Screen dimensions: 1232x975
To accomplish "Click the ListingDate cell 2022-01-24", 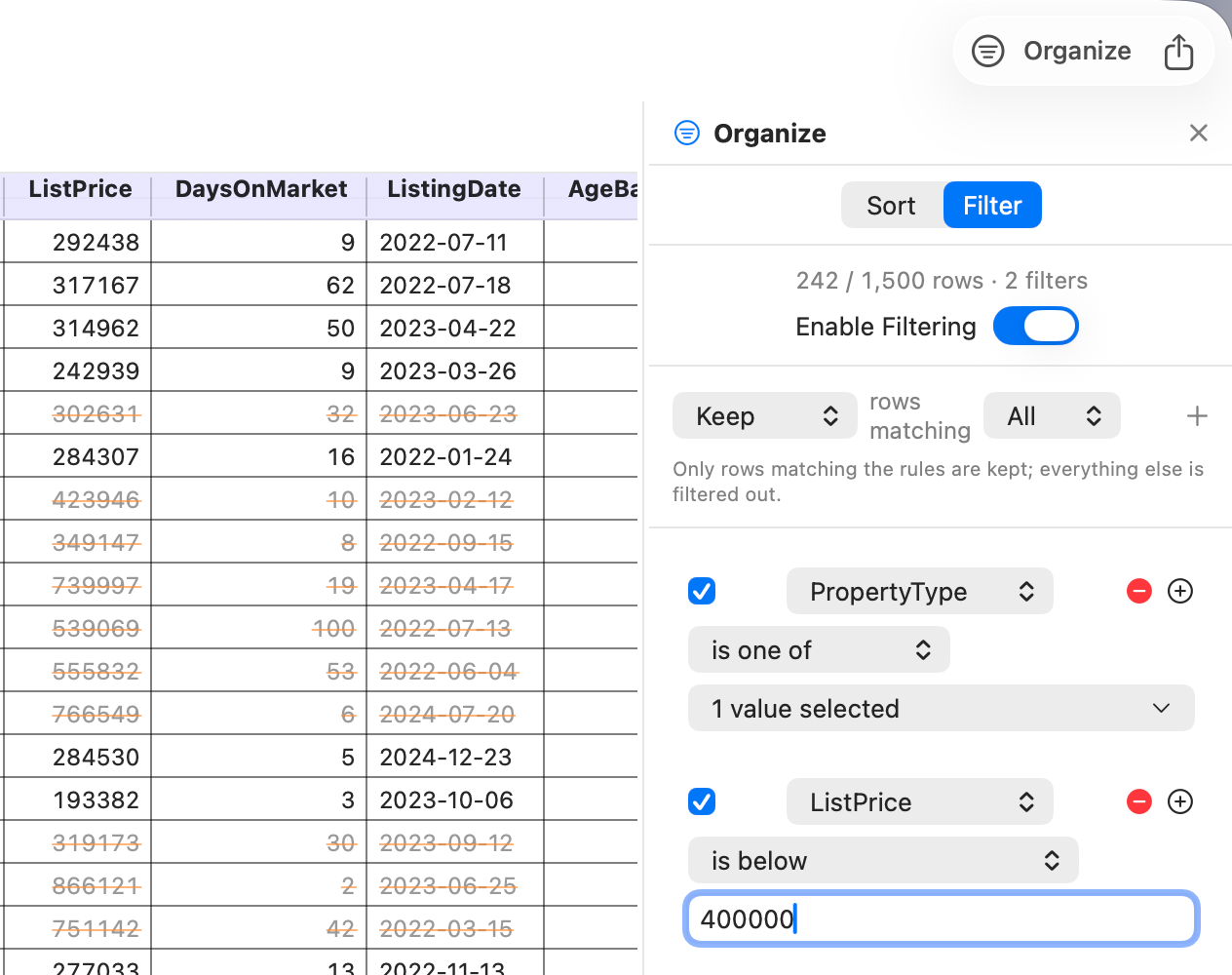I will click(x=455, y=456).
